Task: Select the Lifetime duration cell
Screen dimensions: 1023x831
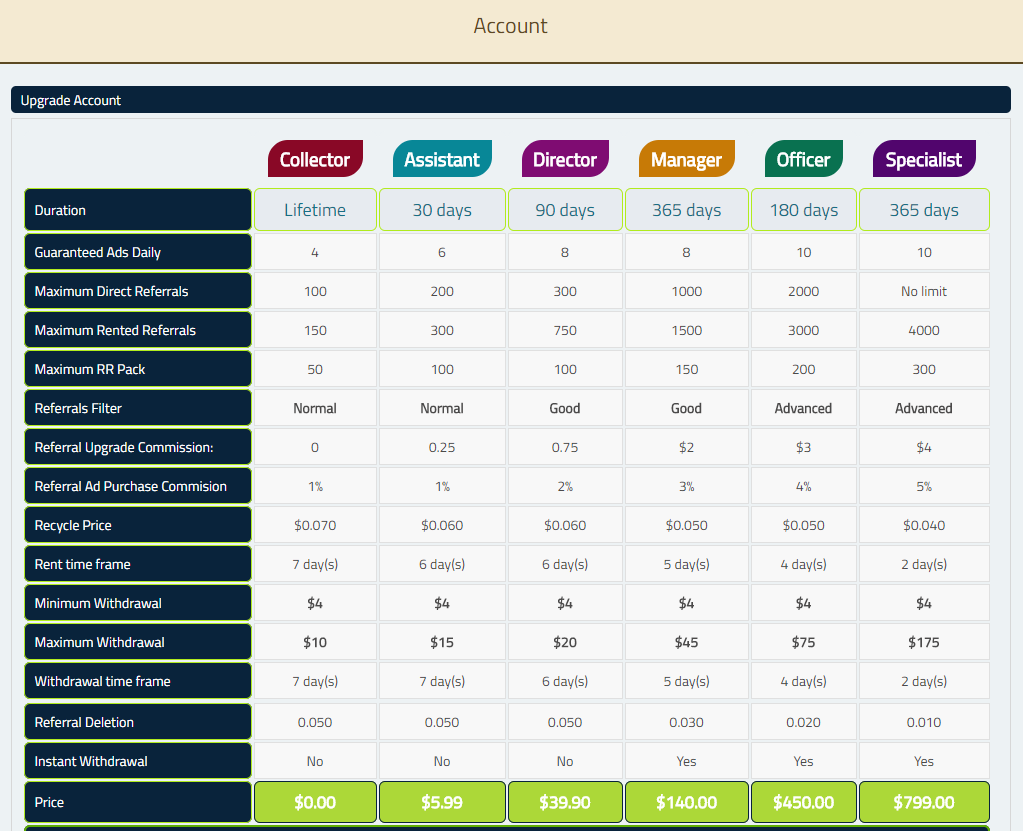Action: (315, 210)
